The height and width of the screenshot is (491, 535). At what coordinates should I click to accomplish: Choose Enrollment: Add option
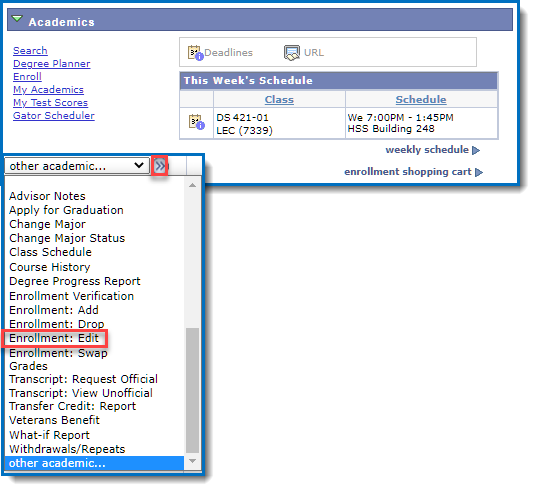[54, 310]
